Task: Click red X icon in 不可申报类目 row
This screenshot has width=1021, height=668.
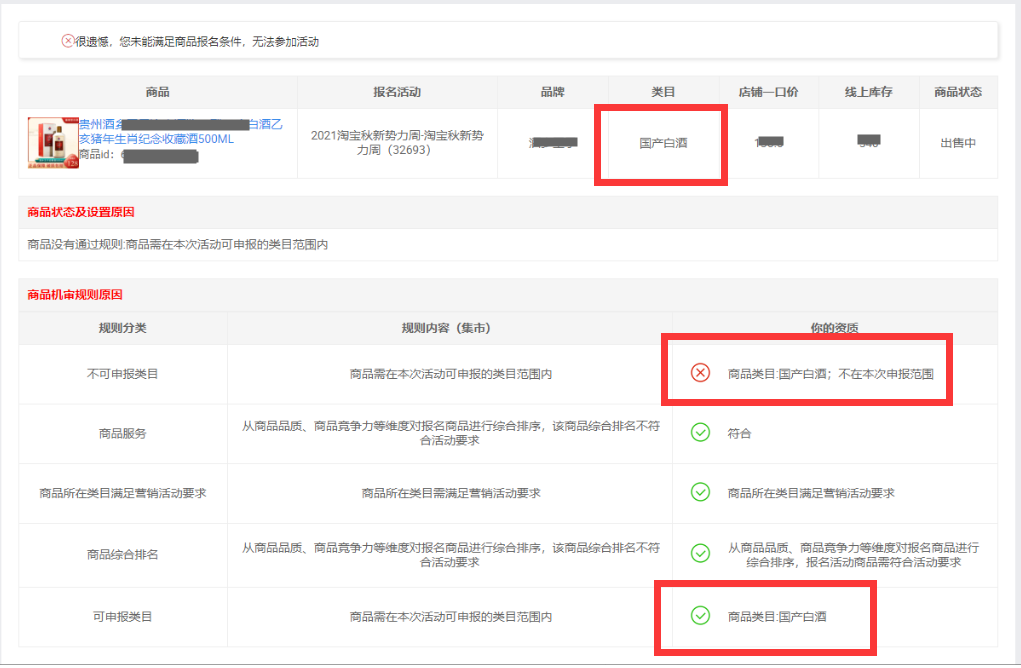Action: (x=701, y=373)
